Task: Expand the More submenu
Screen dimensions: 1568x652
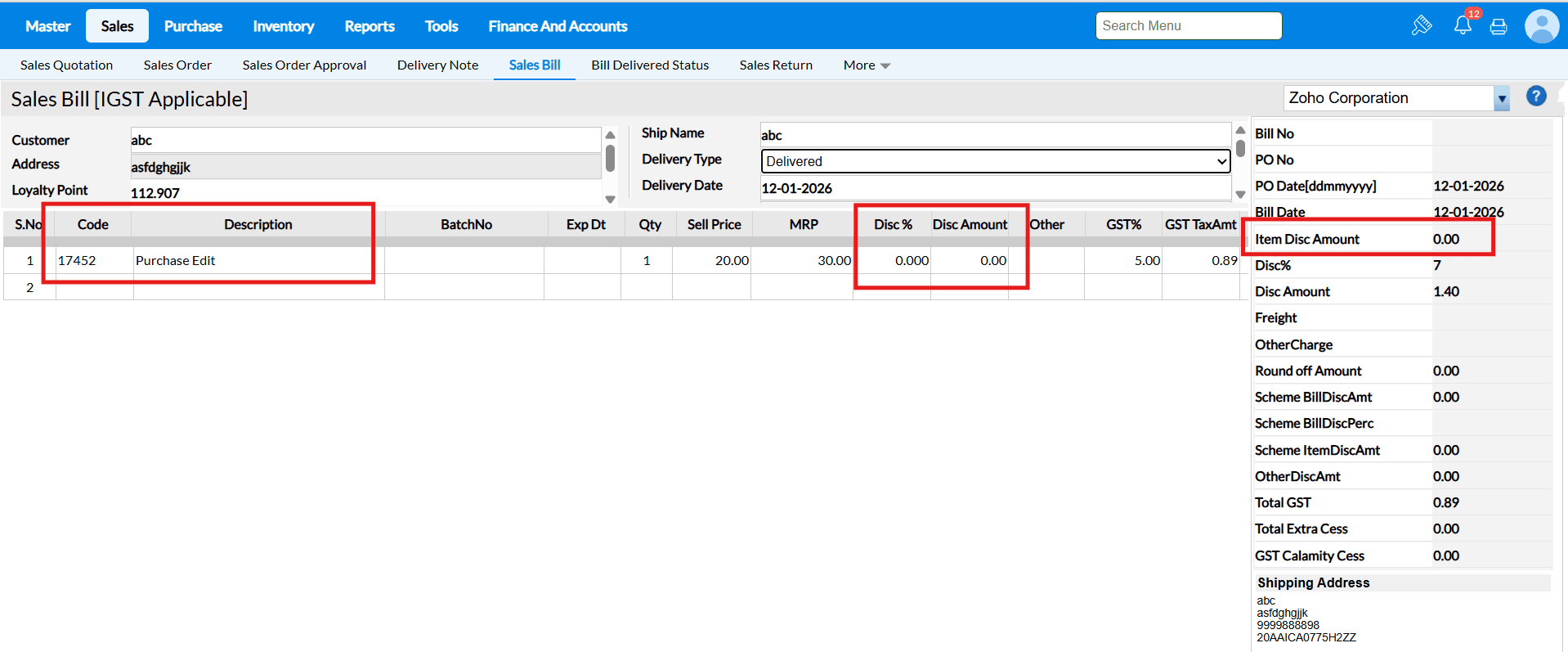Action: (x=867, y=65)
